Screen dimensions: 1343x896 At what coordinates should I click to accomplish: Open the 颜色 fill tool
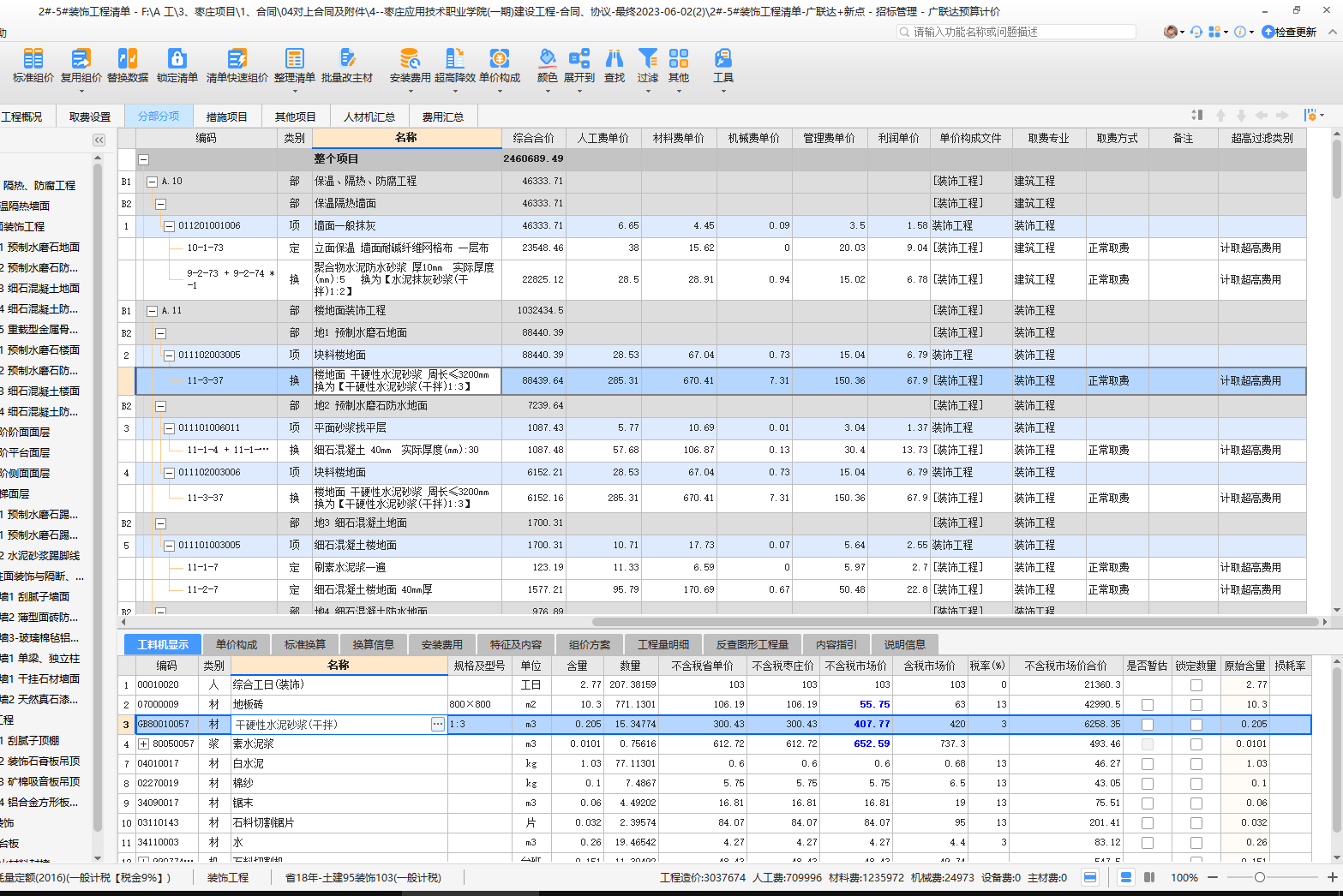(x=547, y=66)
